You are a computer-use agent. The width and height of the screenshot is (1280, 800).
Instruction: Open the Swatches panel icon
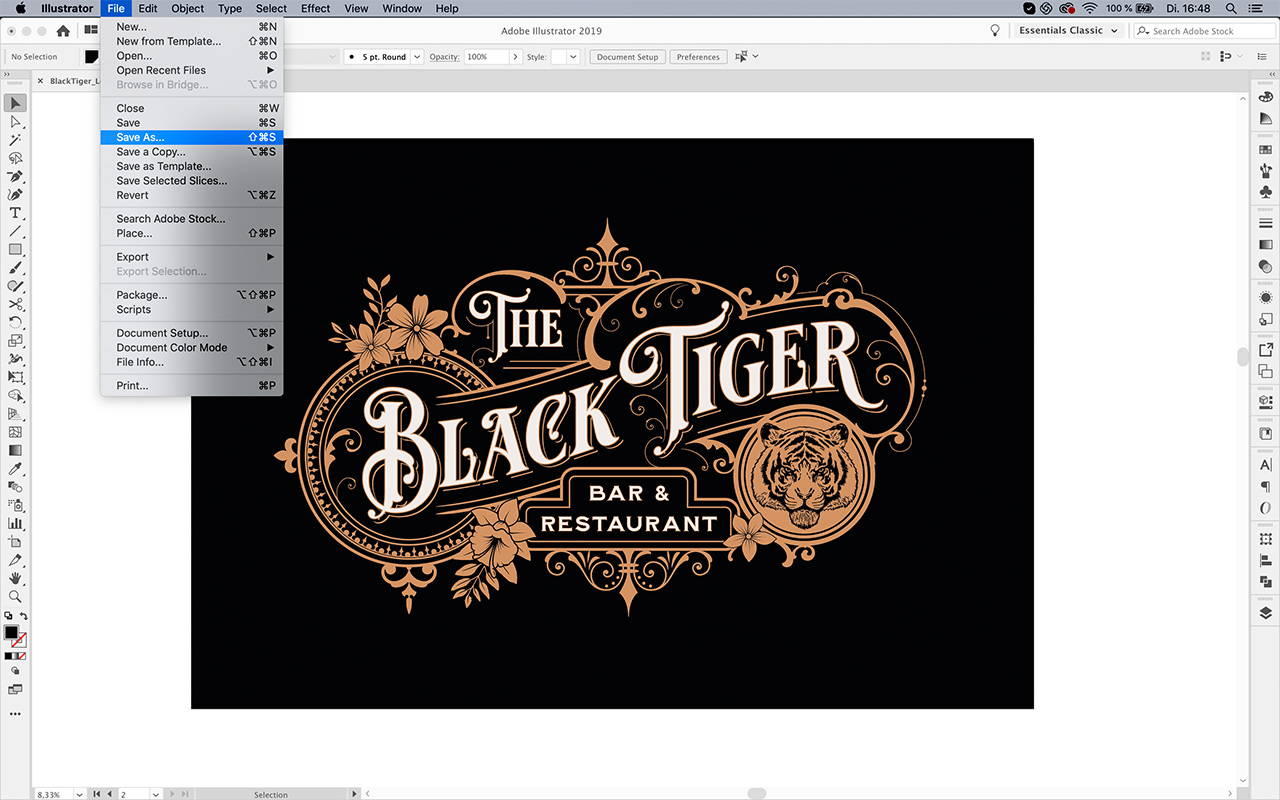[1266, 149]
